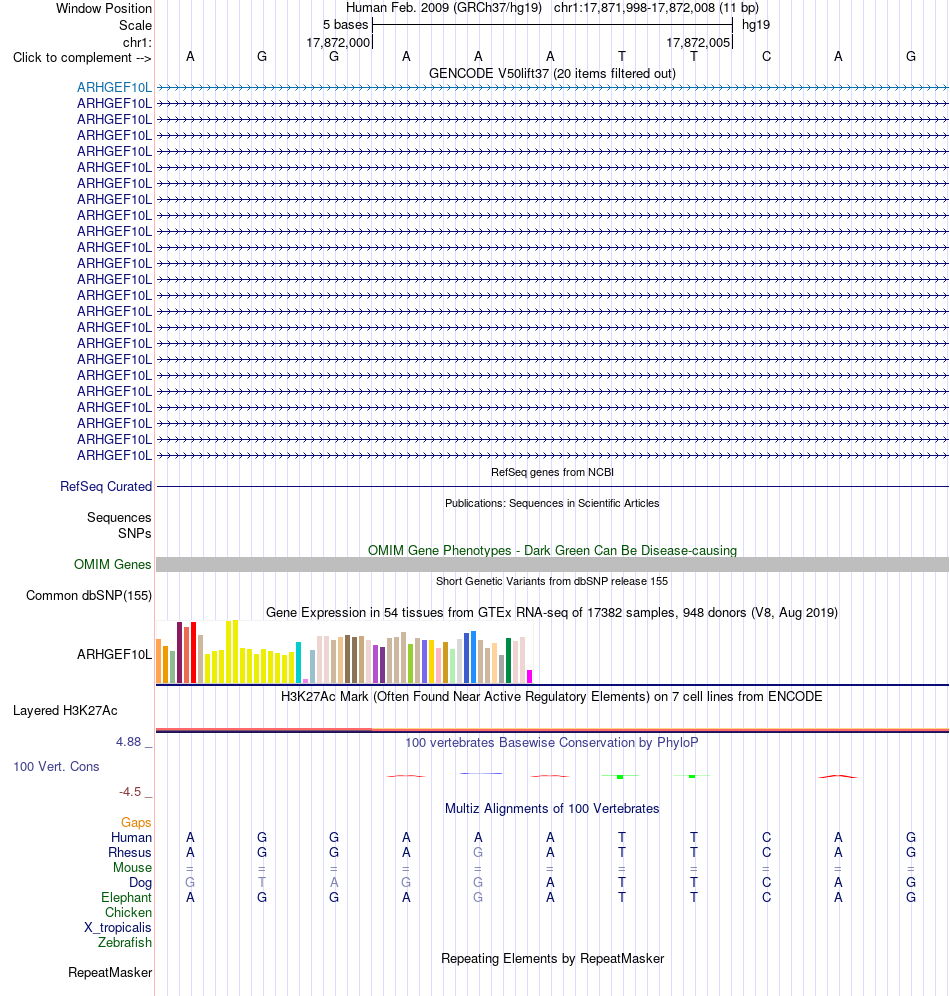Viewport: 950px width, 996px height.
Task: Click the highlighted light-blue ARHGEF10L transcript label
Action: [x=114, y=88]
